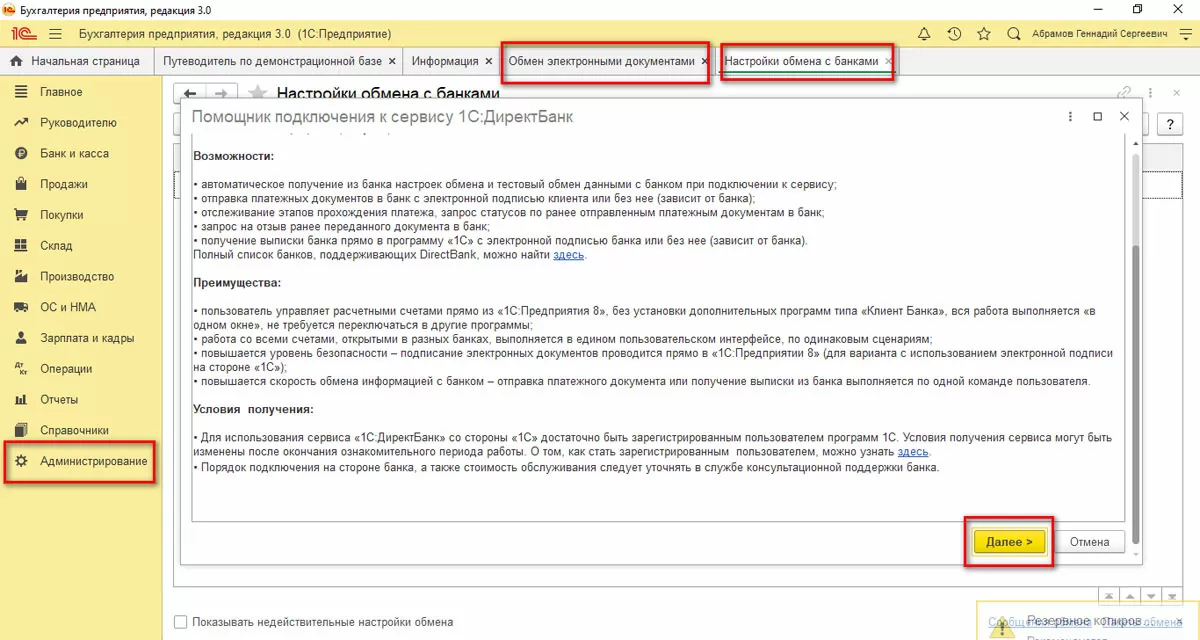Open the history clock icon

(954, 34)
